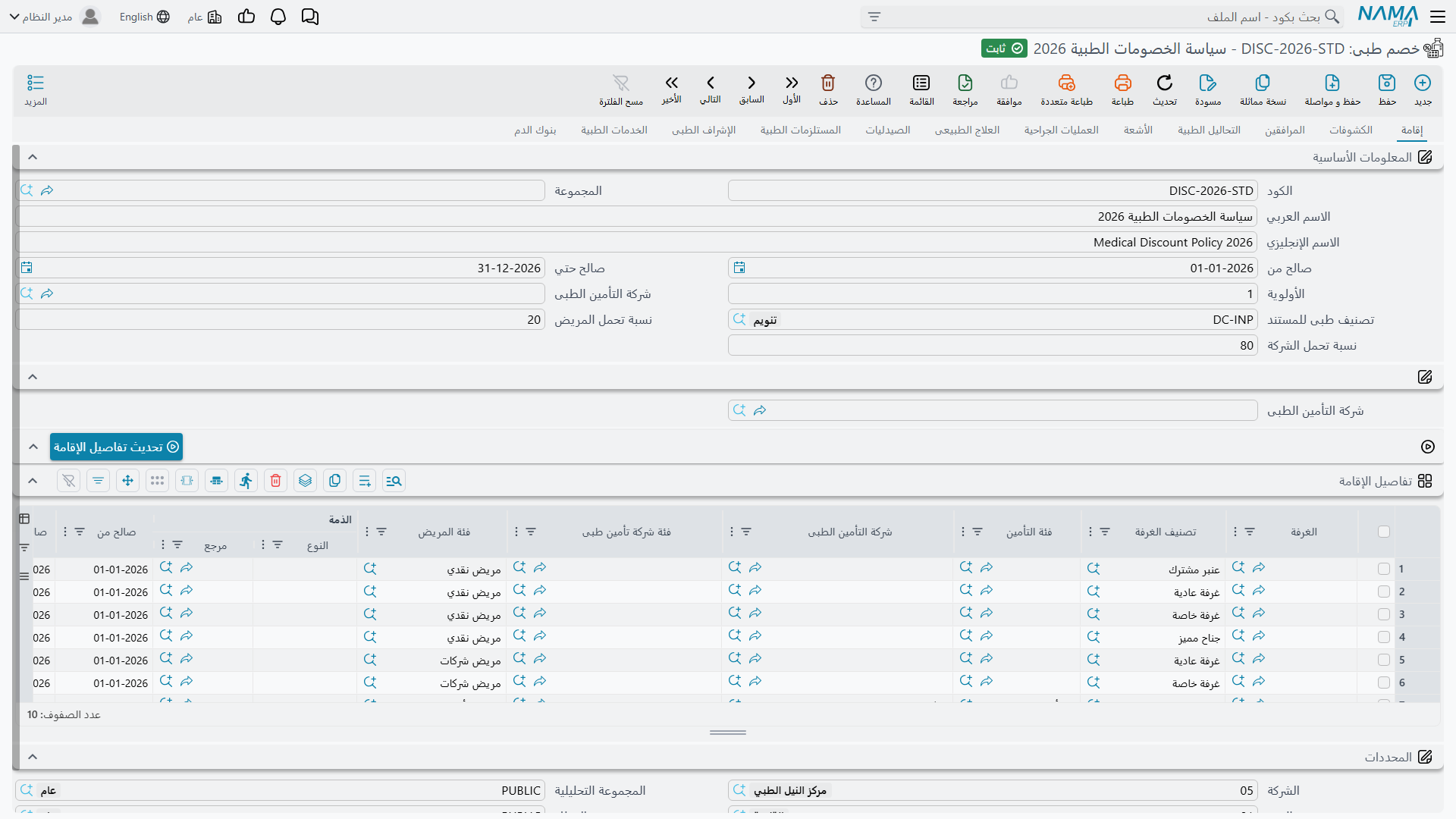This screenshot has height=819, width=1456.
Task: Open المساعدة help icon
Action: click(x=874, y=83)
